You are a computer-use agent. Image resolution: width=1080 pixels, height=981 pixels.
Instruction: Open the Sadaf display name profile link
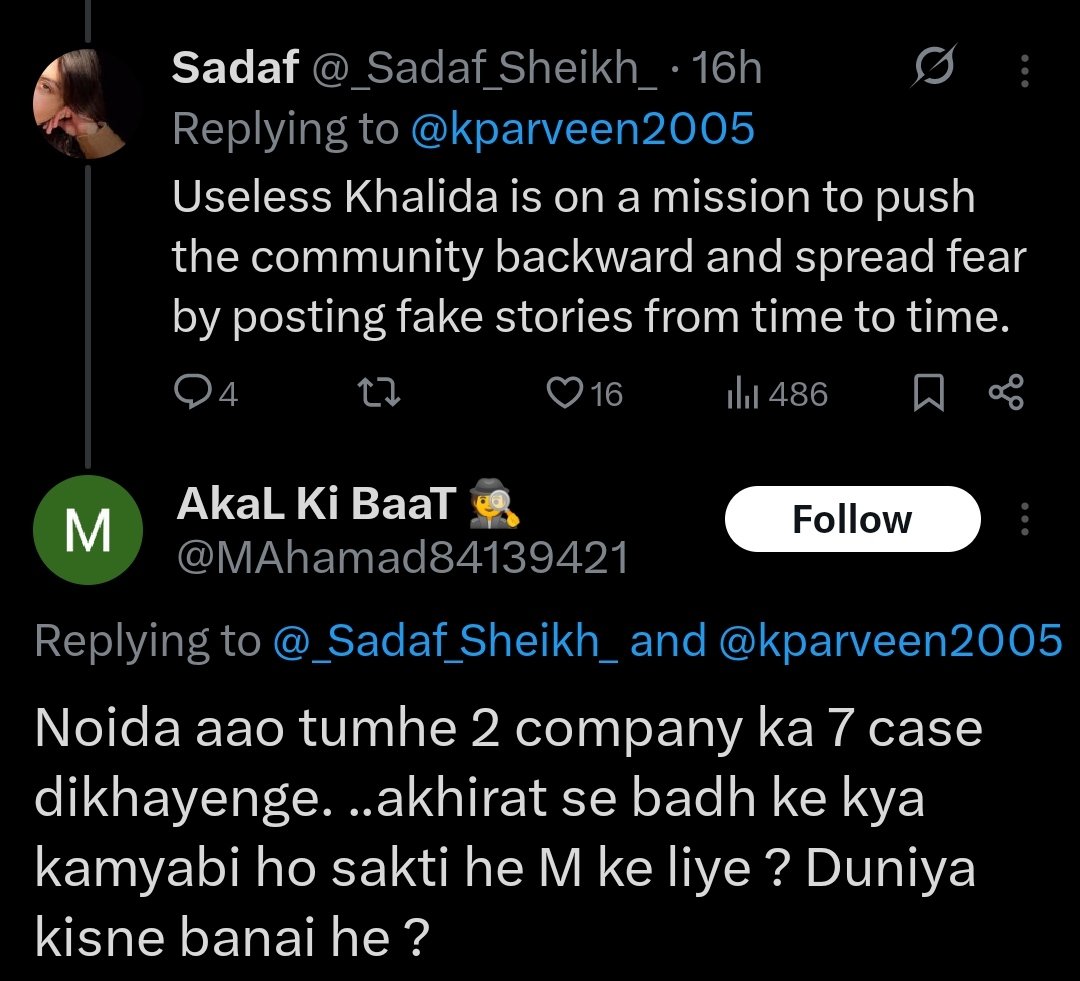pos(236,70)
